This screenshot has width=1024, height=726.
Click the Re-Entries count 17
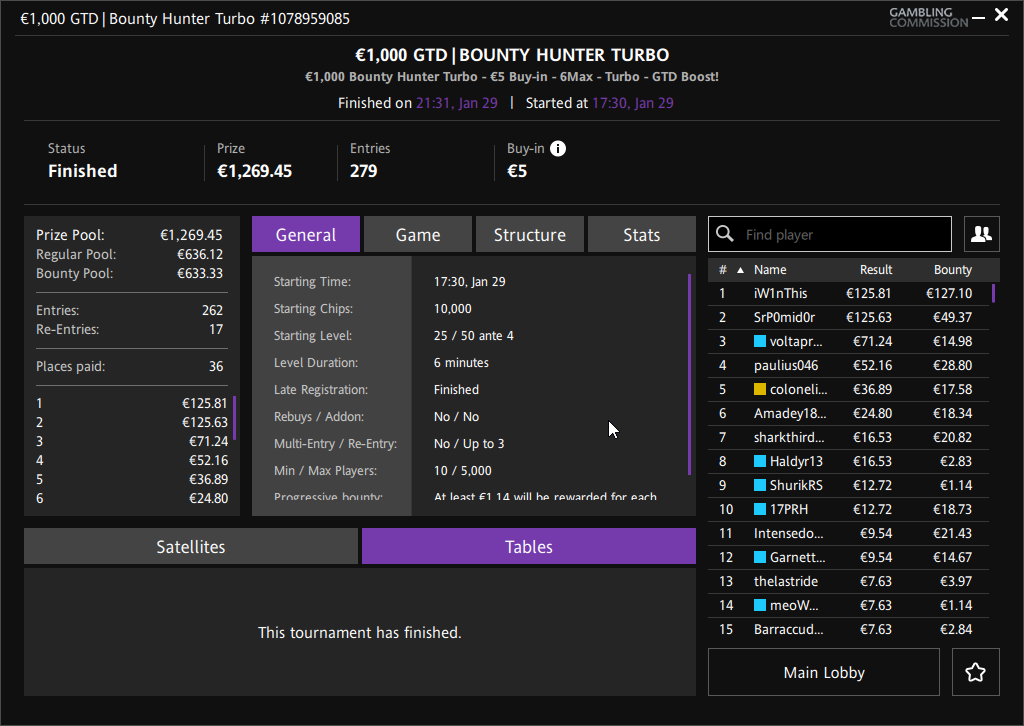pyautogui.click(x=216, y=329)
